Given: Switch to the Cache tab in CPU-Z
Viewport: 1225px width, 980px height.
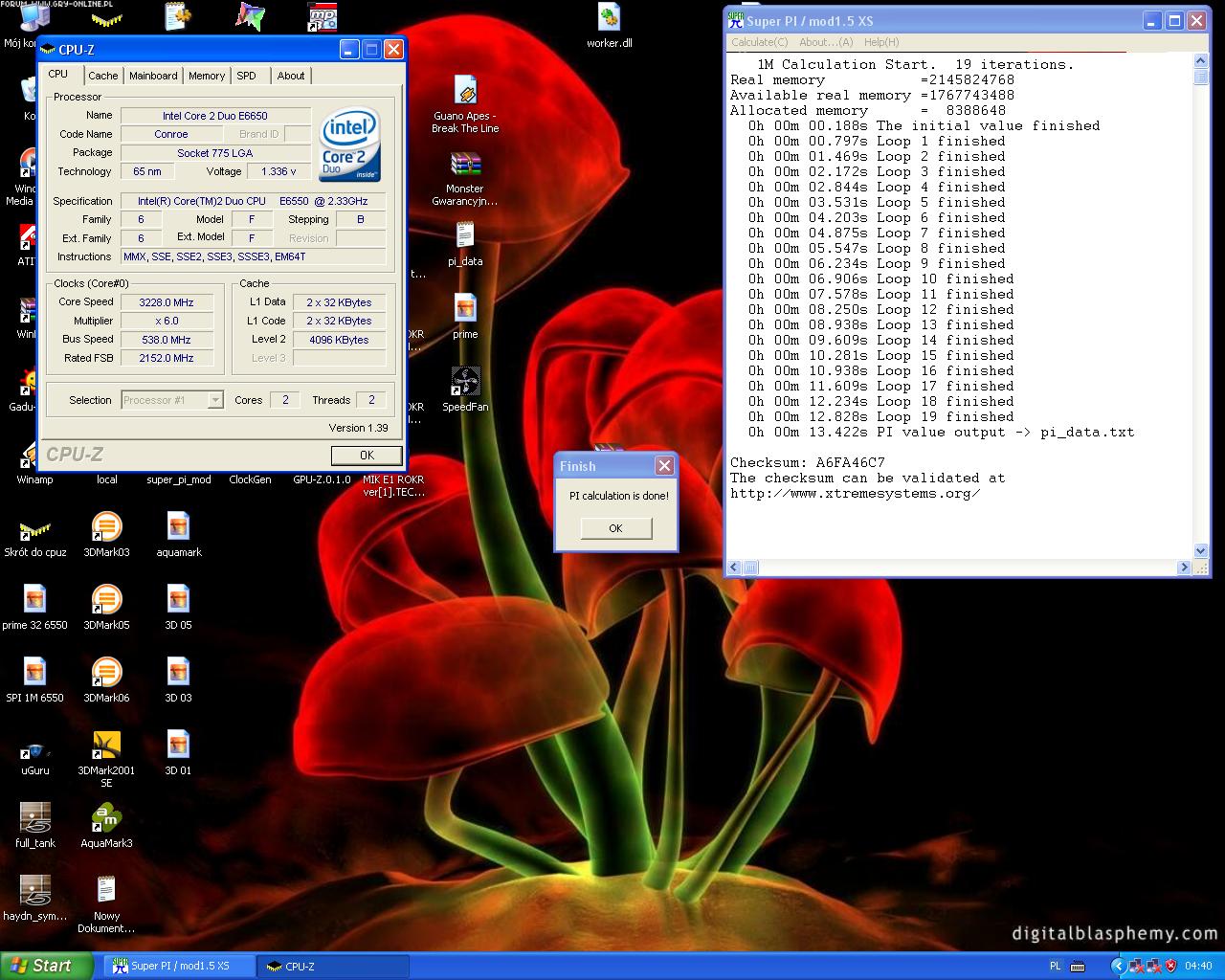Looking at the screenshot, I should pos(103,76).
